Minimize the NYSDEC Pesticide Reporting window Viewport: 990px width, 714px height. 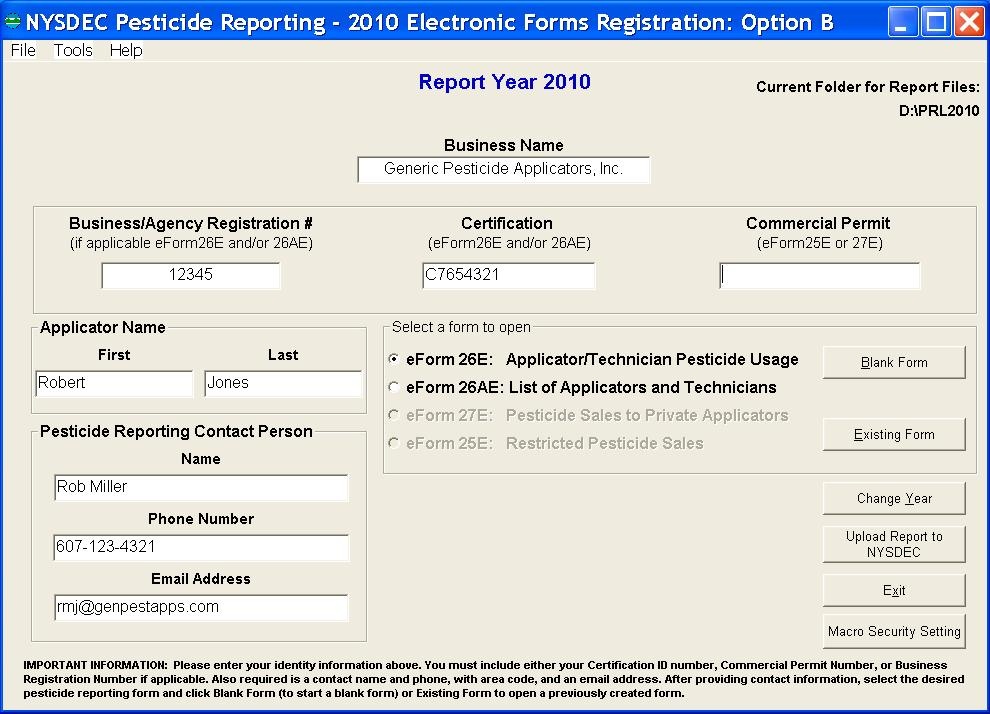click(903, 22)
